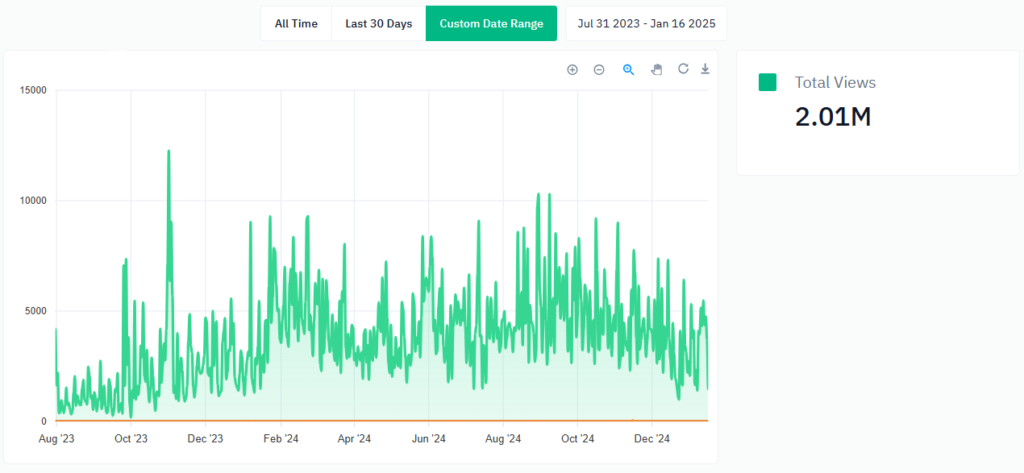Click the Dec '24 x-axis label
Image resolution: width=1024 pixels, height=473 pixels.
pos(651,438)
